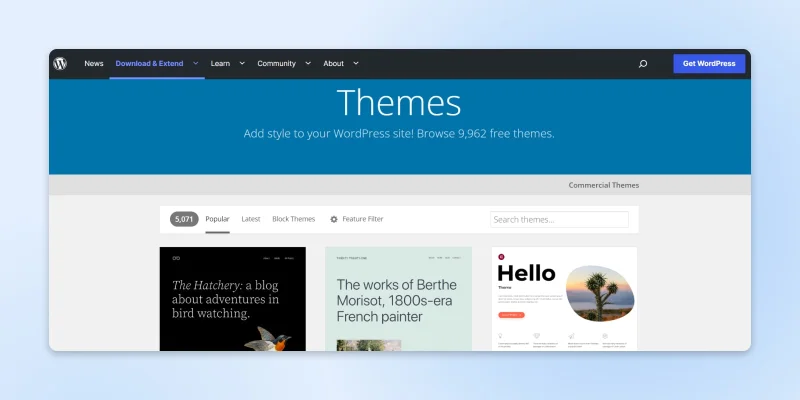800x400 pixels.
Task: Open the News menu item
Action: click(x=94, y=63)
